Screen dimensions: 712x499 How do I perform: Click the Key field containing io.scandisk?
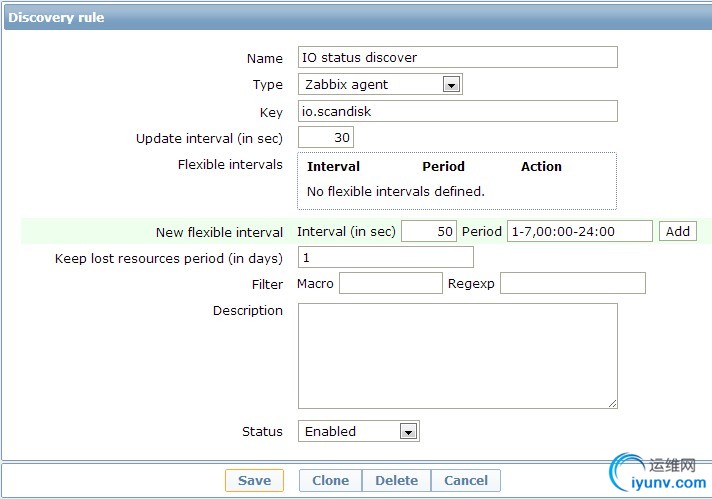(458, 111)
